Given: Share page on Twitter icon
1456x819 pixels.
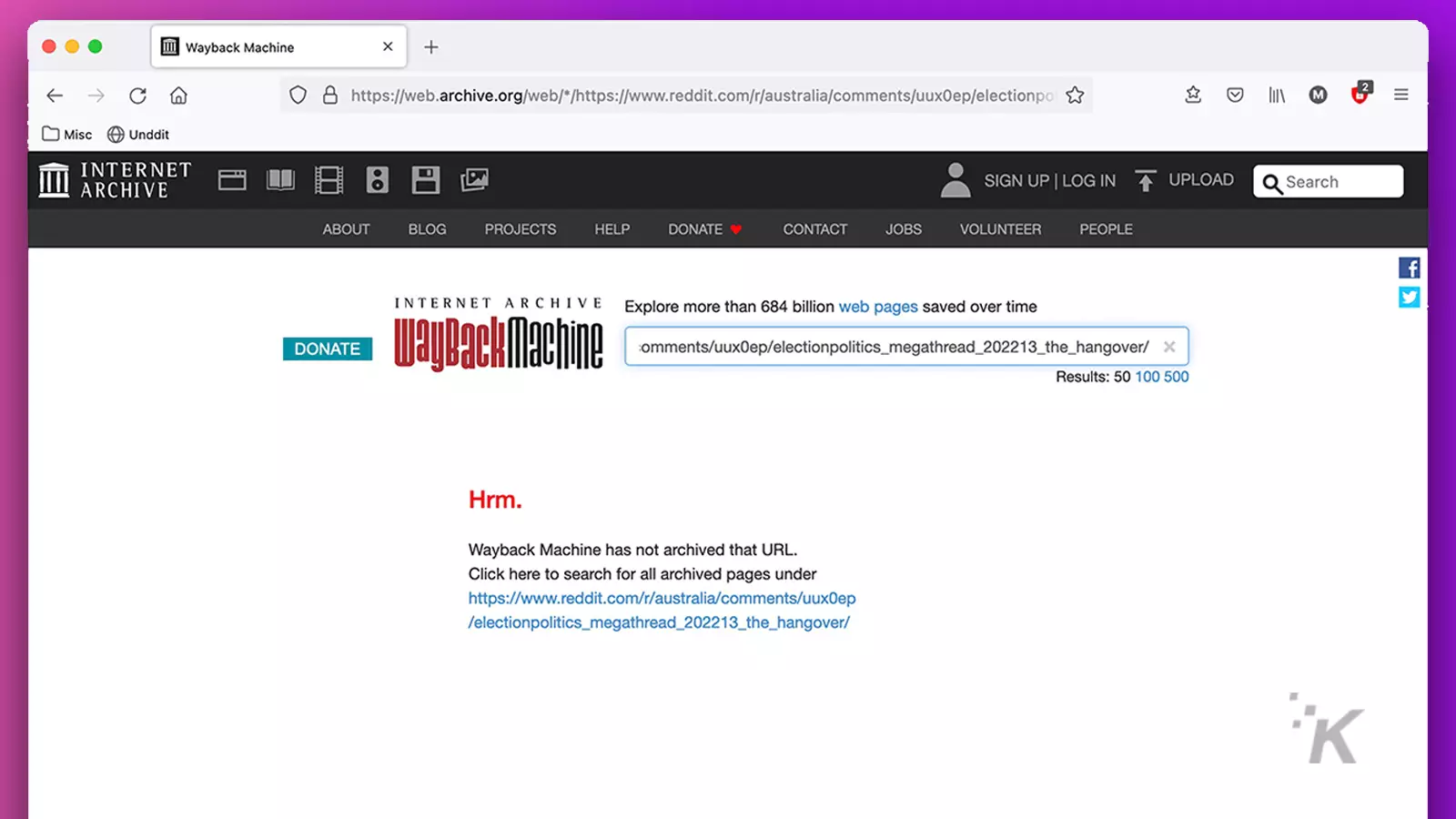Looking at the screenshot, I should [1410, 298].
